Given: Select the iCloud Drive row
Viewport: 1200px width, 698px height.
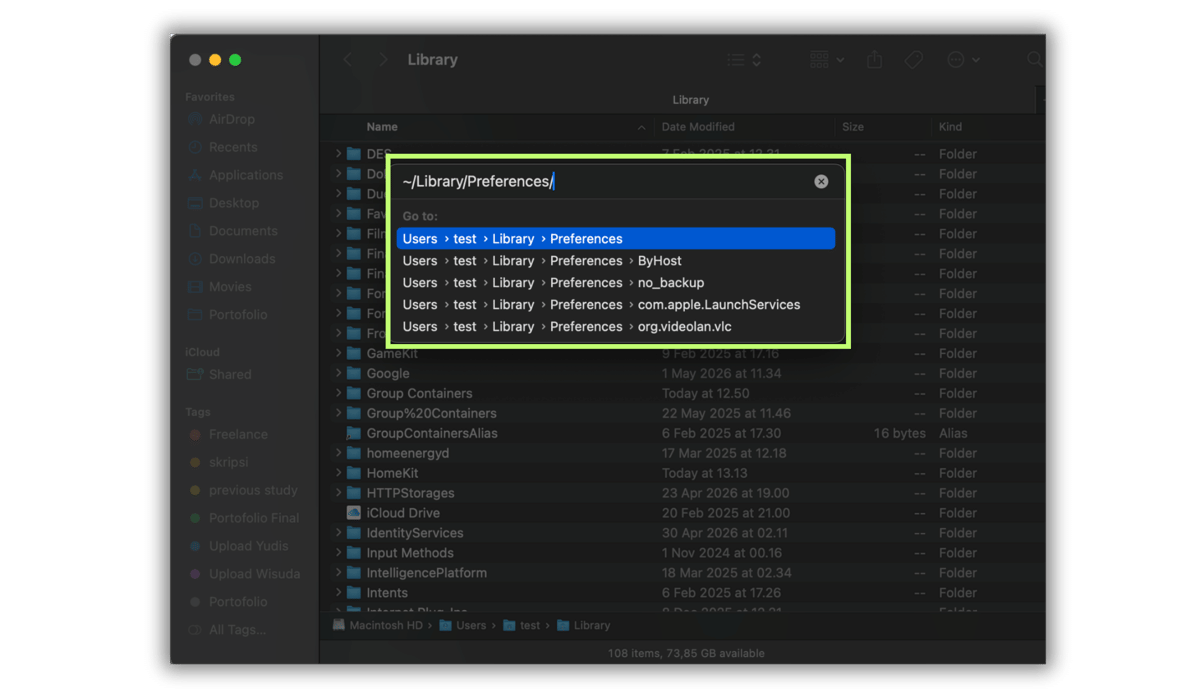Looking at the screenshot, I should 682,513.
